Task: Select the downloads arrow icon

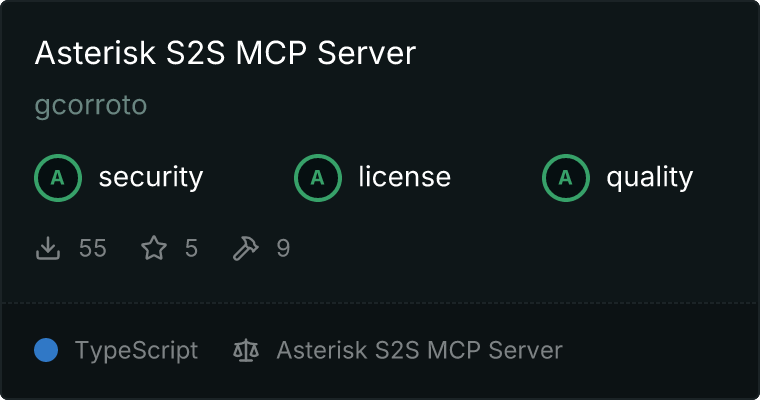Action: pos(48,248)
